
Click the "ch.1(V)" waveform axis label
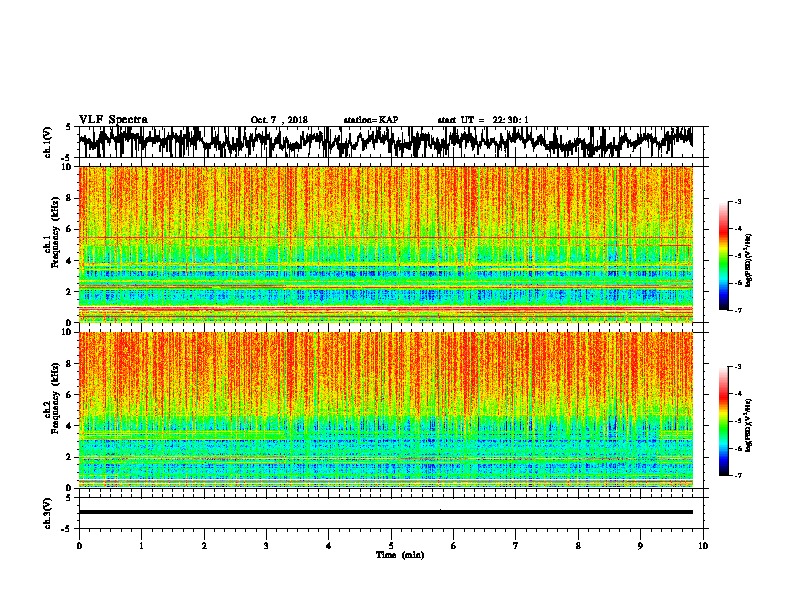(48, 142)
